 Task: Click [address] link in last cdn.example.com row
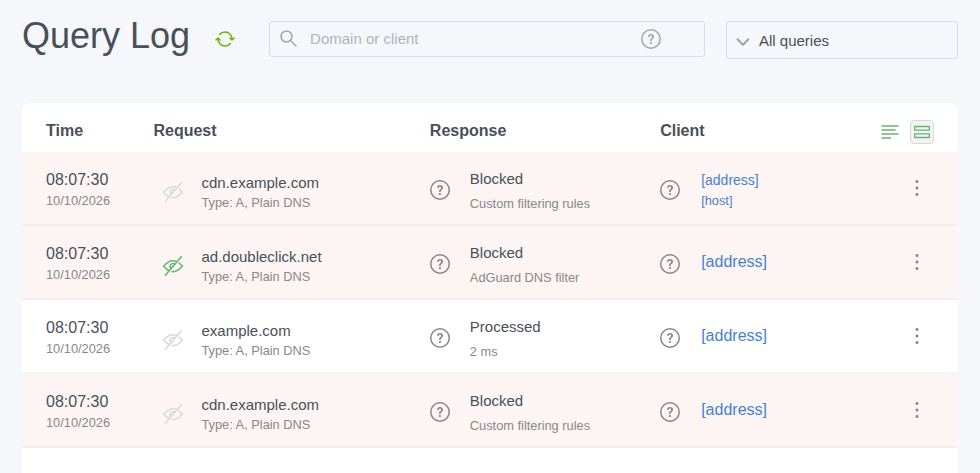734,409
